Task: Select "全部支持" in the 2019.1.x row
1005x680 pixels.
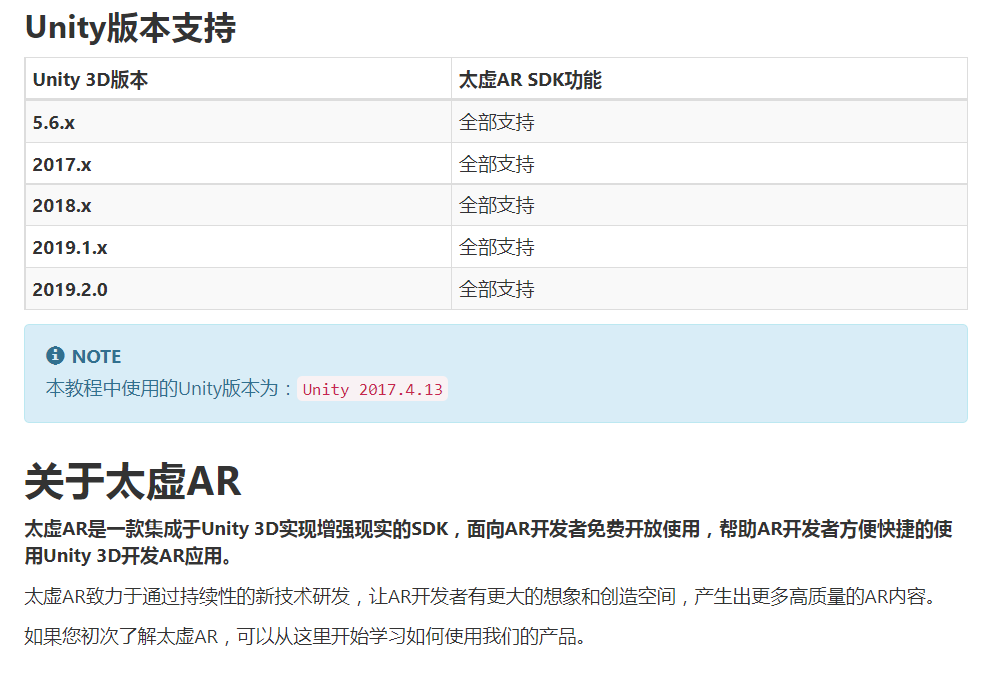Action: (x=497, y=247)
